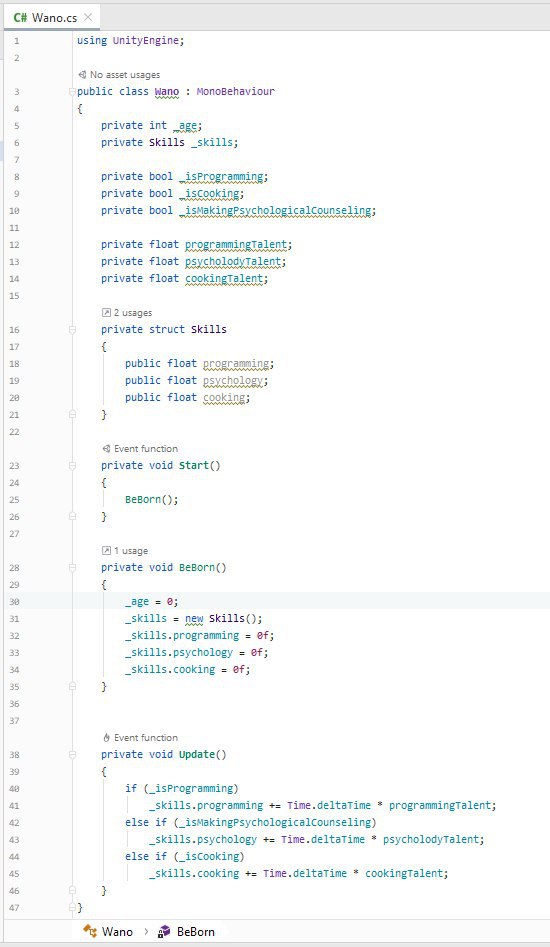
Task: Collapse the BeBorn method fold marker
Action: [72, 568]
